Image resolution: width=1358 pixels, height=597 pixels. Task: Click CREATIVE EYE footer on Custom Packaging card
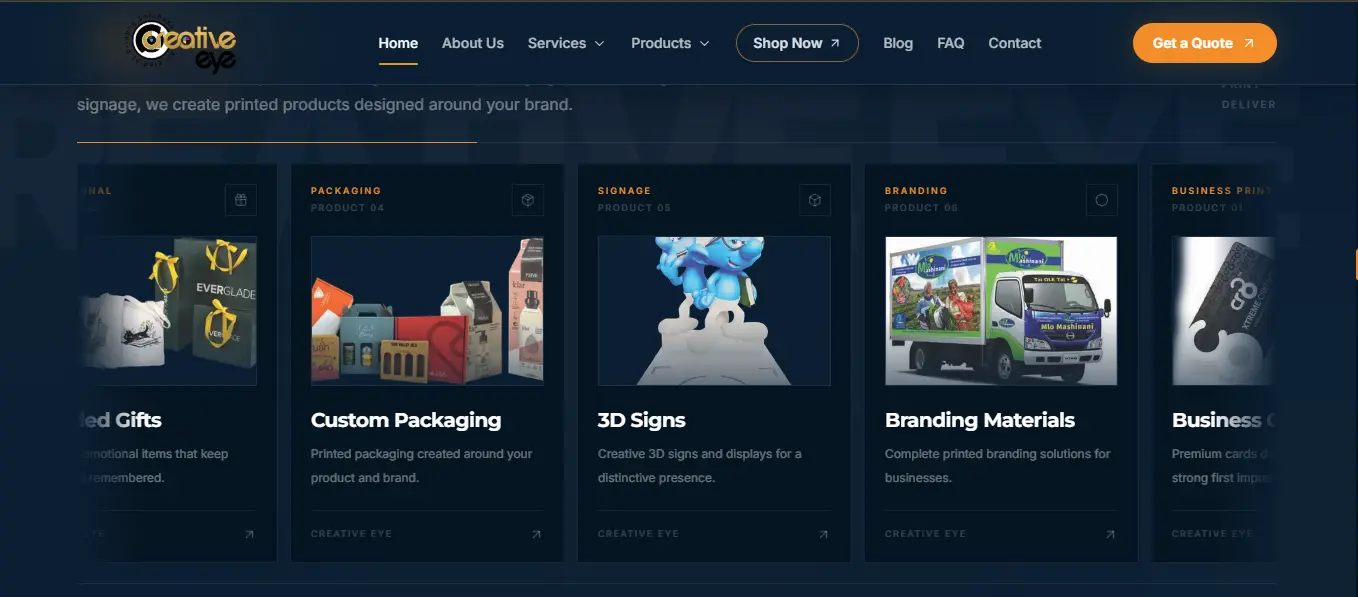point(351,534)
